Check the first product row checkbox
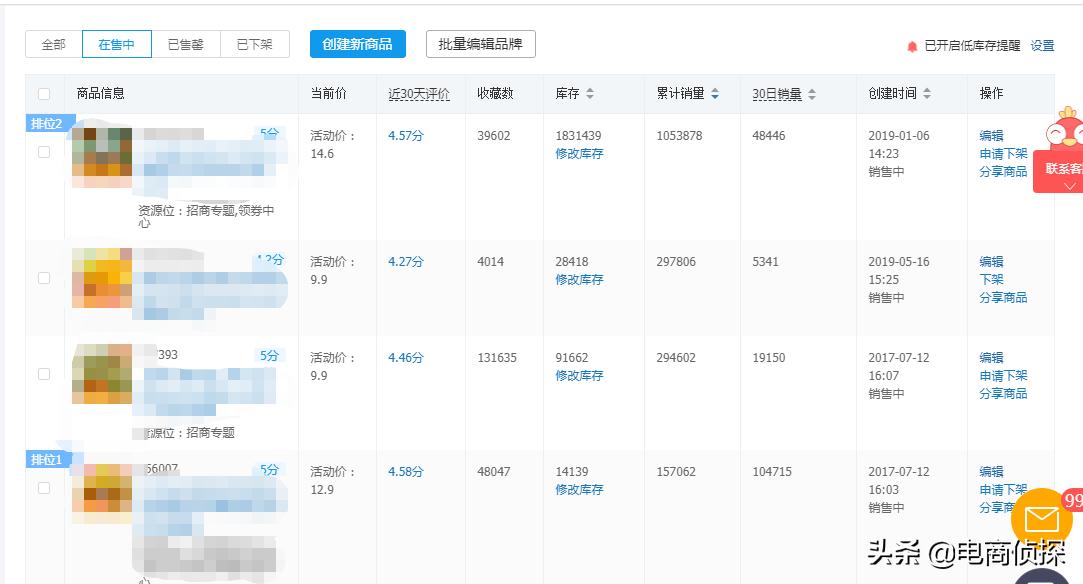Screen dimensions: 1083x584 tap(44, 152)
